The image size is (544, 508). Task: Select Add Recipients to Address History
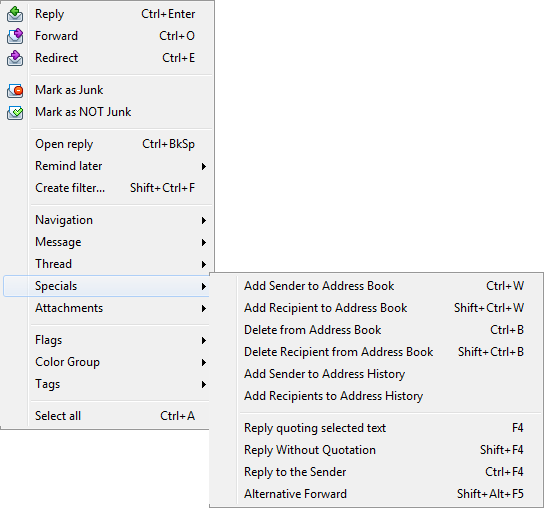[x=384, y=396]
